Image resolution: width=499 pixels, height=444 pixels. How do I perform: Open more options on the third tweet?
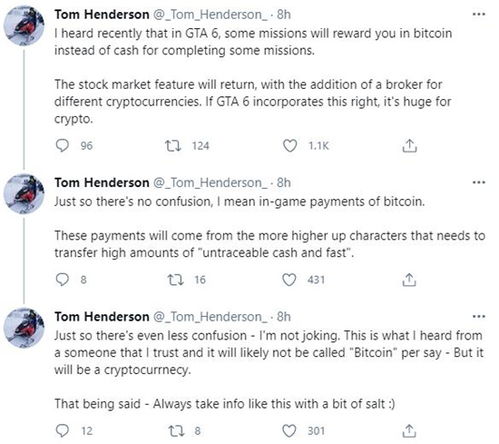coord(479,316)
